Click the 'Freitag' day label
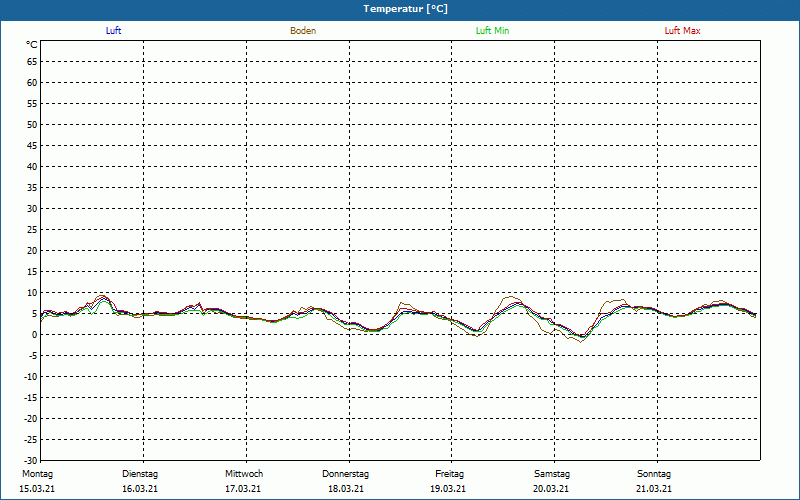 [x=449, y=474]
